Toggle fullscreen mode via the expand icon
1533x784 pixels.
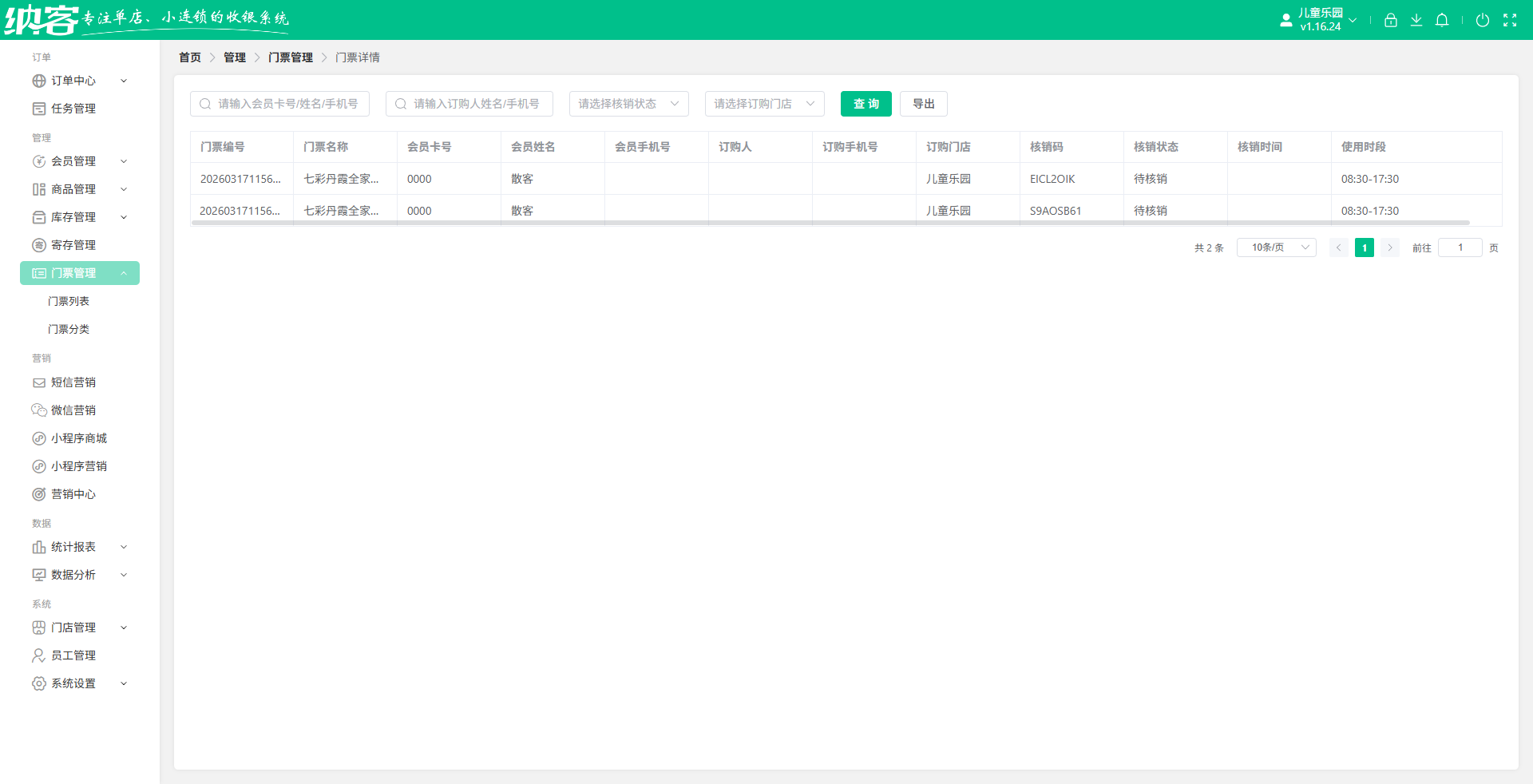tap(1511, 20)
